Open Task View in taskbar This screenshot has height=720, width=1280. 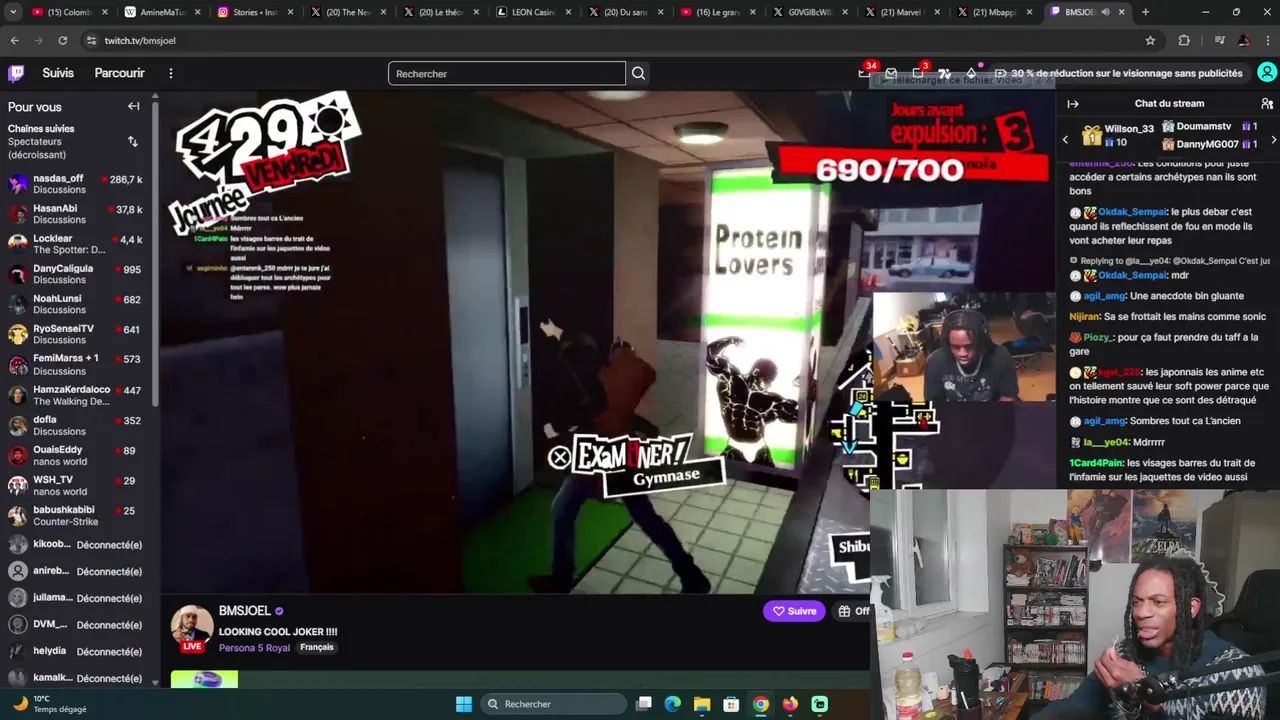[x=644, y=704]
